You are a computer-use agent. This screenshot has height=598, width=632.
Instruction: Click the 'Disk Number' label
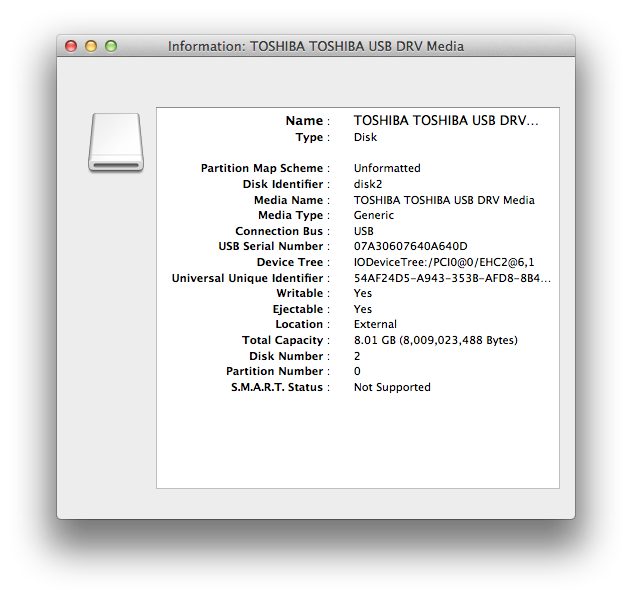(286, 357)
